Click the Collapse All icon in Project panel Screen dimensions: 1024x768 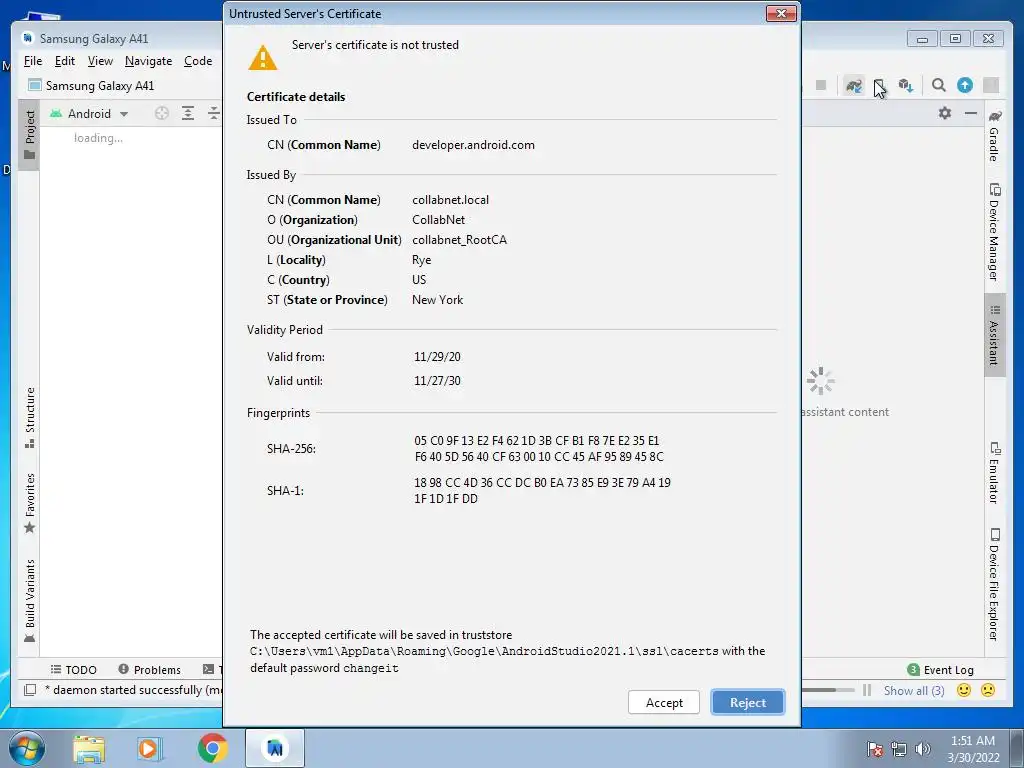pos(214,114)
